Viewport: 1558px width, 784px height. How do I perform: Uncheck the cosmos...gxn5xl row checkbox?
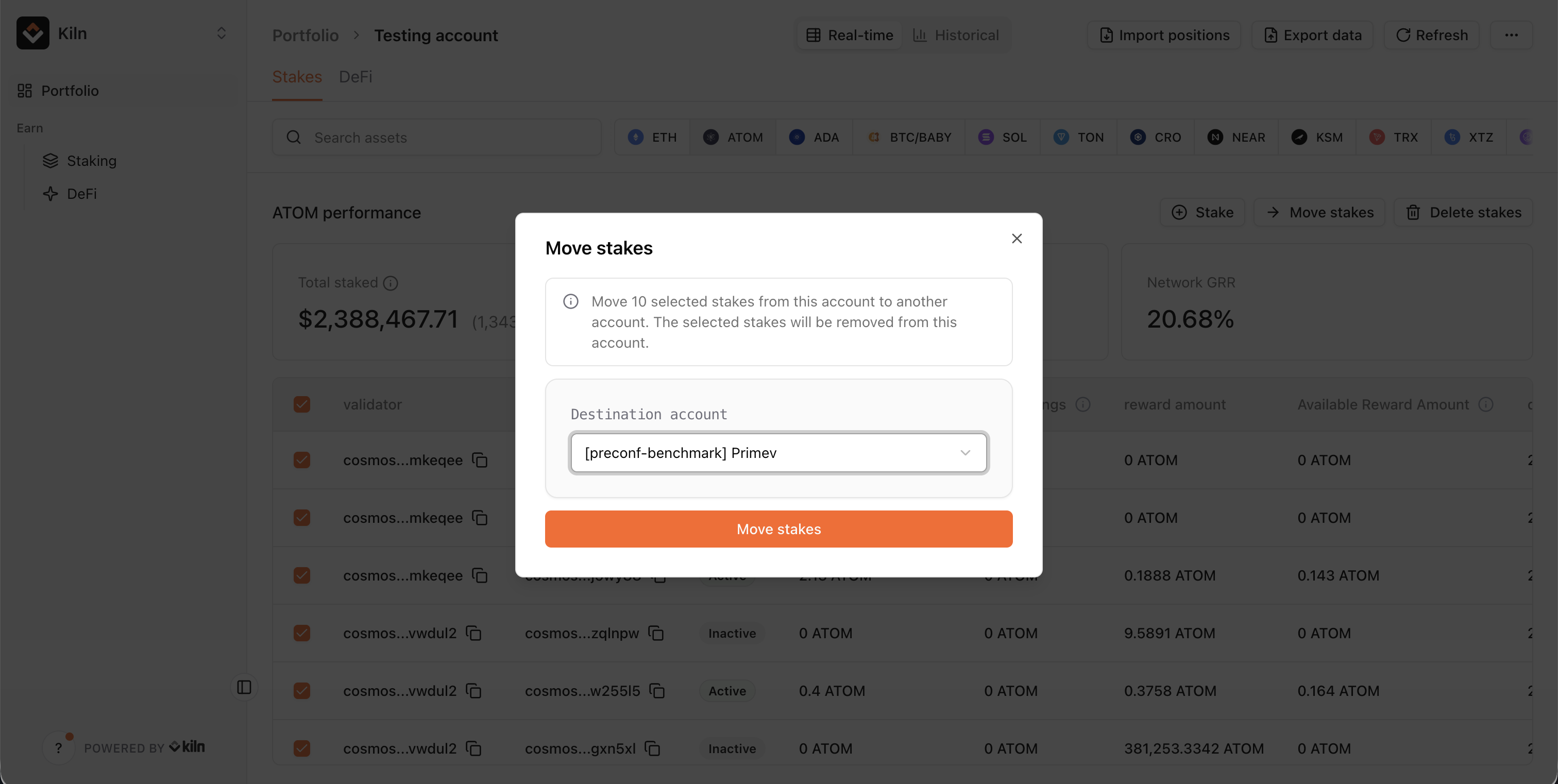point(302,748)
